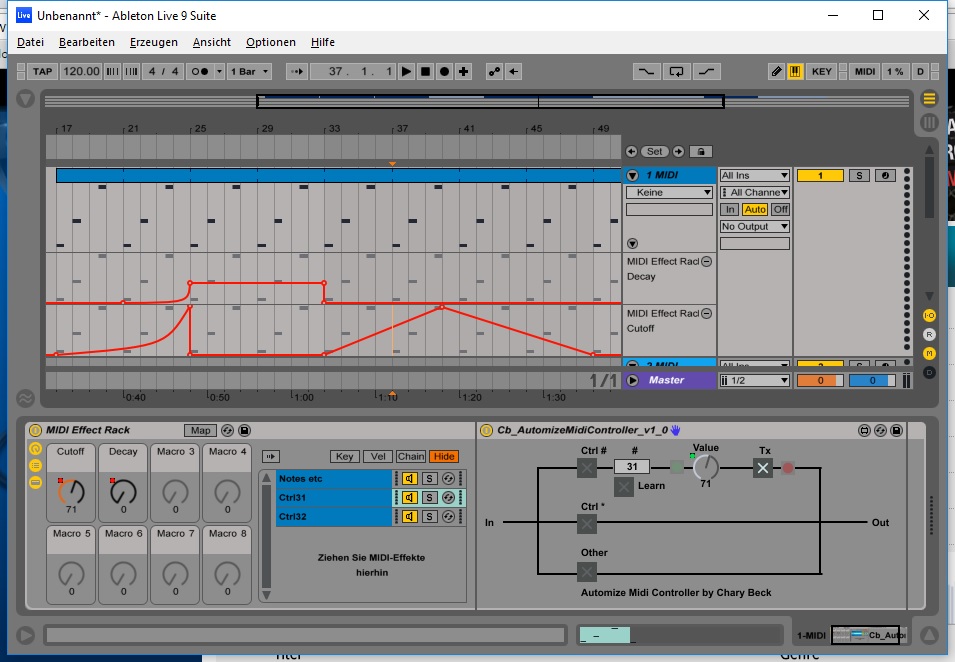Activate the Draw Mode pencil icon
The image size is (955, 662).
pyautogui.click(x=776, y=72)
